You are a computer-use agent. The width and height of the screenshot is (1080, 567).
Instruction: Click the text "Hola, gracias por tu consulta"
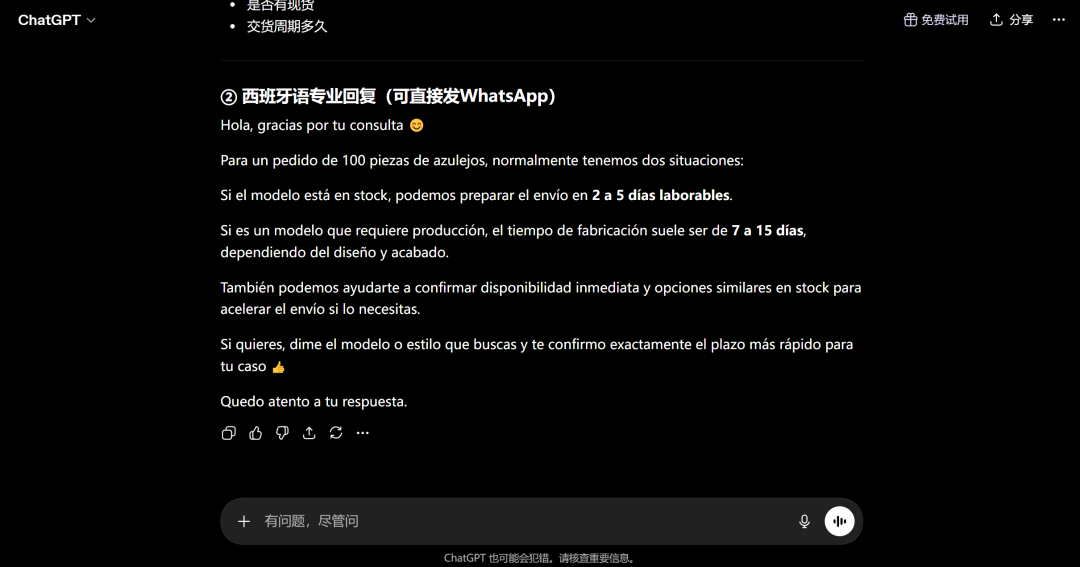click(312, 125)
